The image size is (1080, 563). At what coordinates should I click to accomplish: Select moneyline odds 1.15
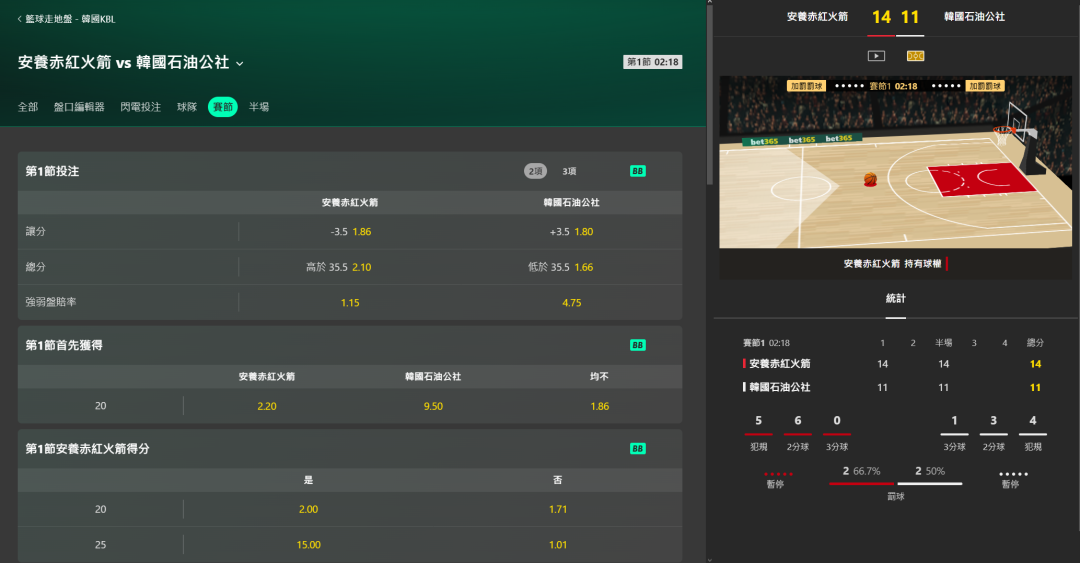tap(350, 303)
